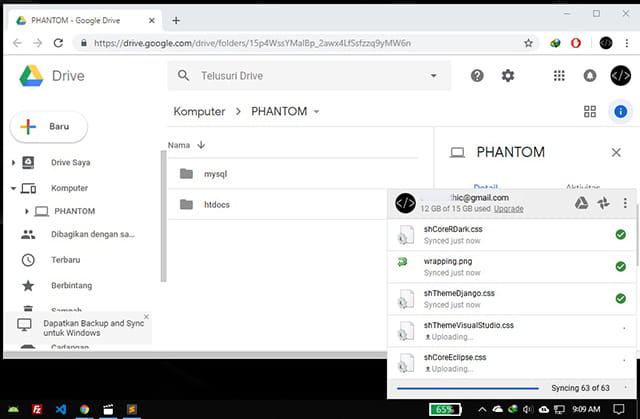Screen dimensions: 640x419
Task: Dismiss the Backup and Sync banner
Action: pos(146,317)
